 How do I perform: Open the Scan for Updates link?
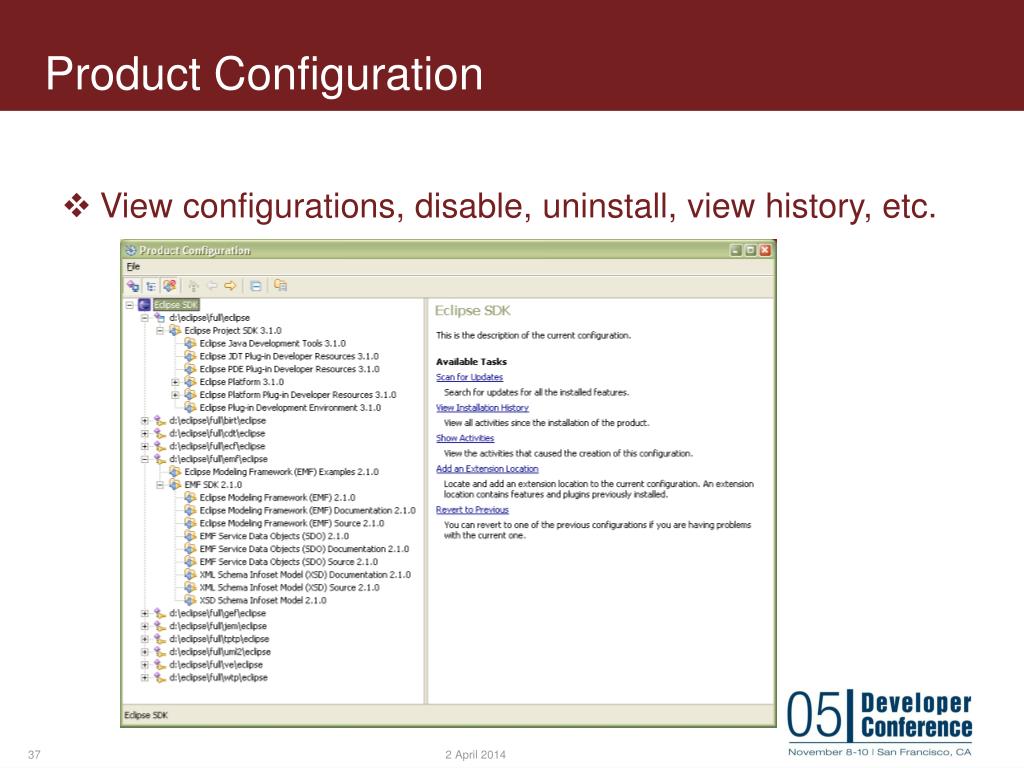click(470, 377)
